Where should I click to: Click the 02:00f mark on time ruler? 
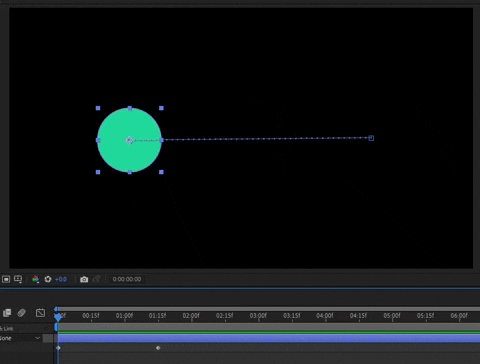[191, 315]
